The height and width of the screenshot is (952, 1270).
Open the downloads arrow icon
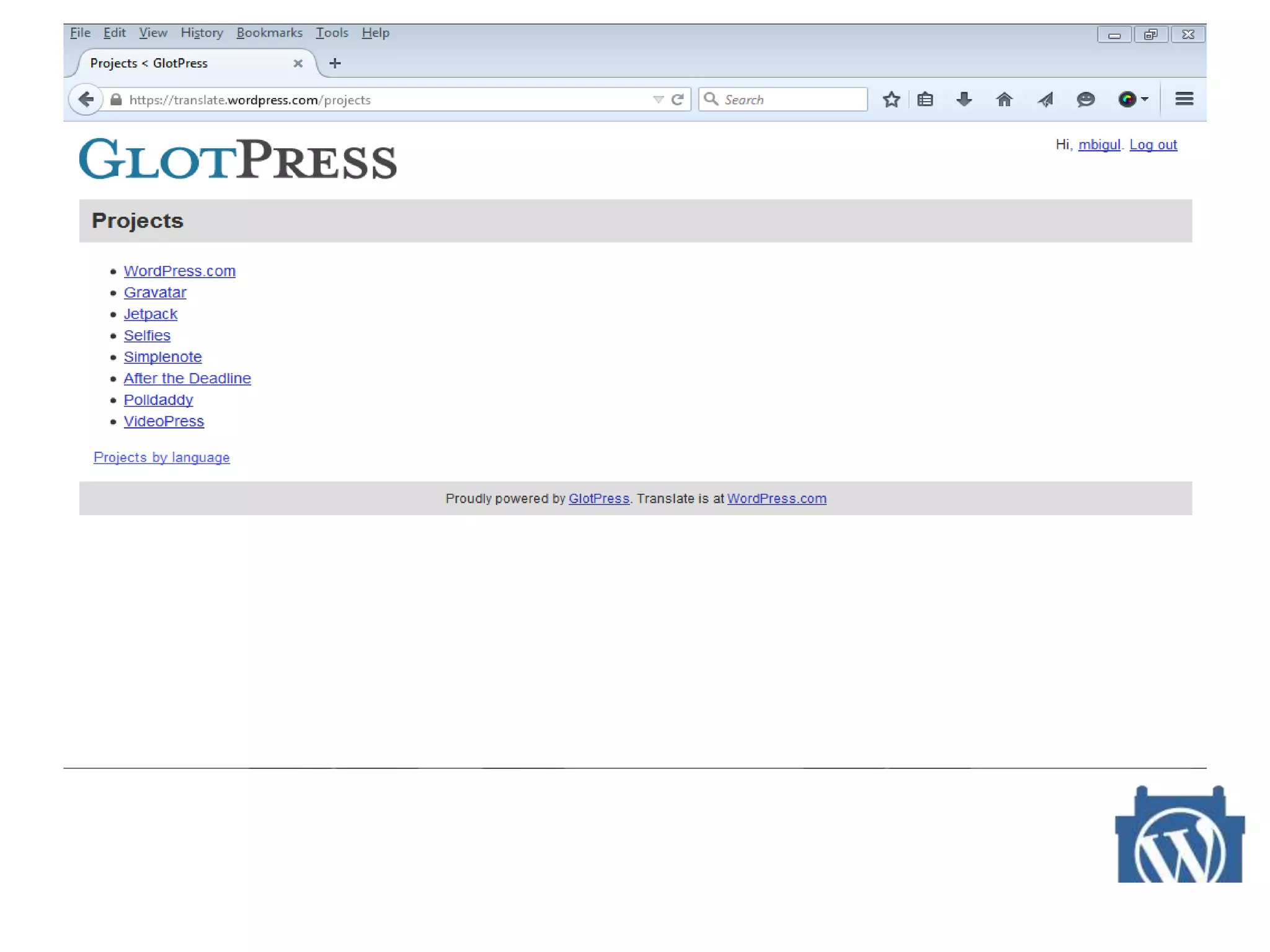(x=964, y=99)
